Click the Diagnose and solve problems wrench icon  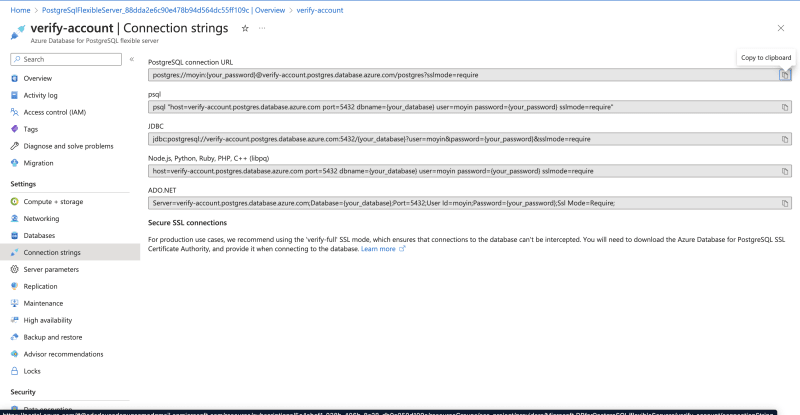tap(14, 146)
